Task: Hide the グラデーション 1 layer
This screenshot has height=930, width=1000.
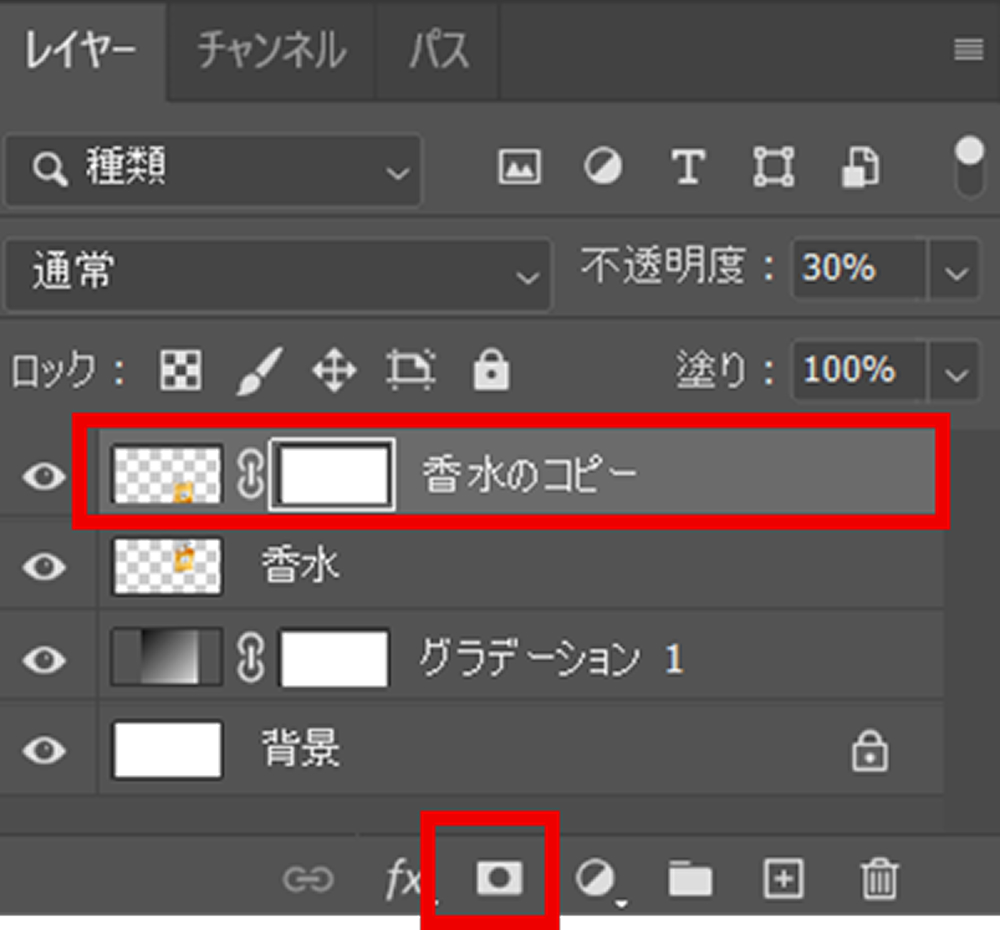Action: pos(43,659)
